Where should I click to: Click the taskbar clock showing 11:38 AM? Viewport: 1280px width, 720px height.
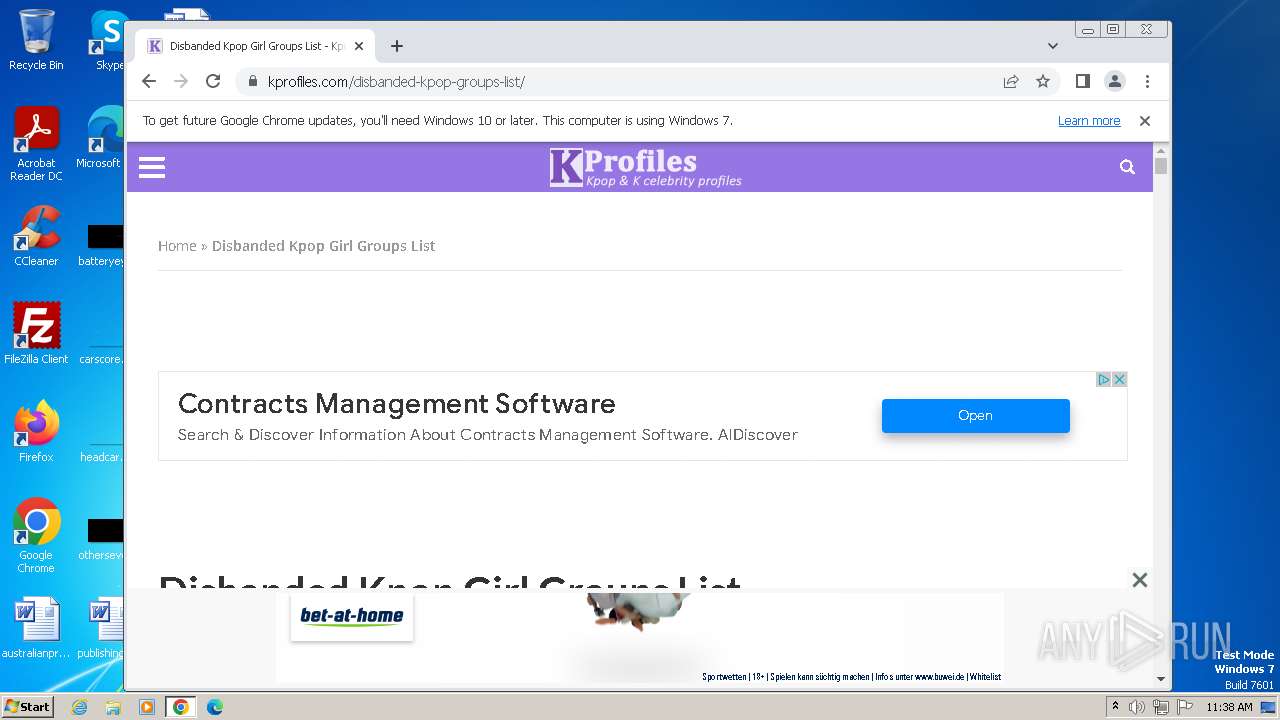(x=1229, y=707)
